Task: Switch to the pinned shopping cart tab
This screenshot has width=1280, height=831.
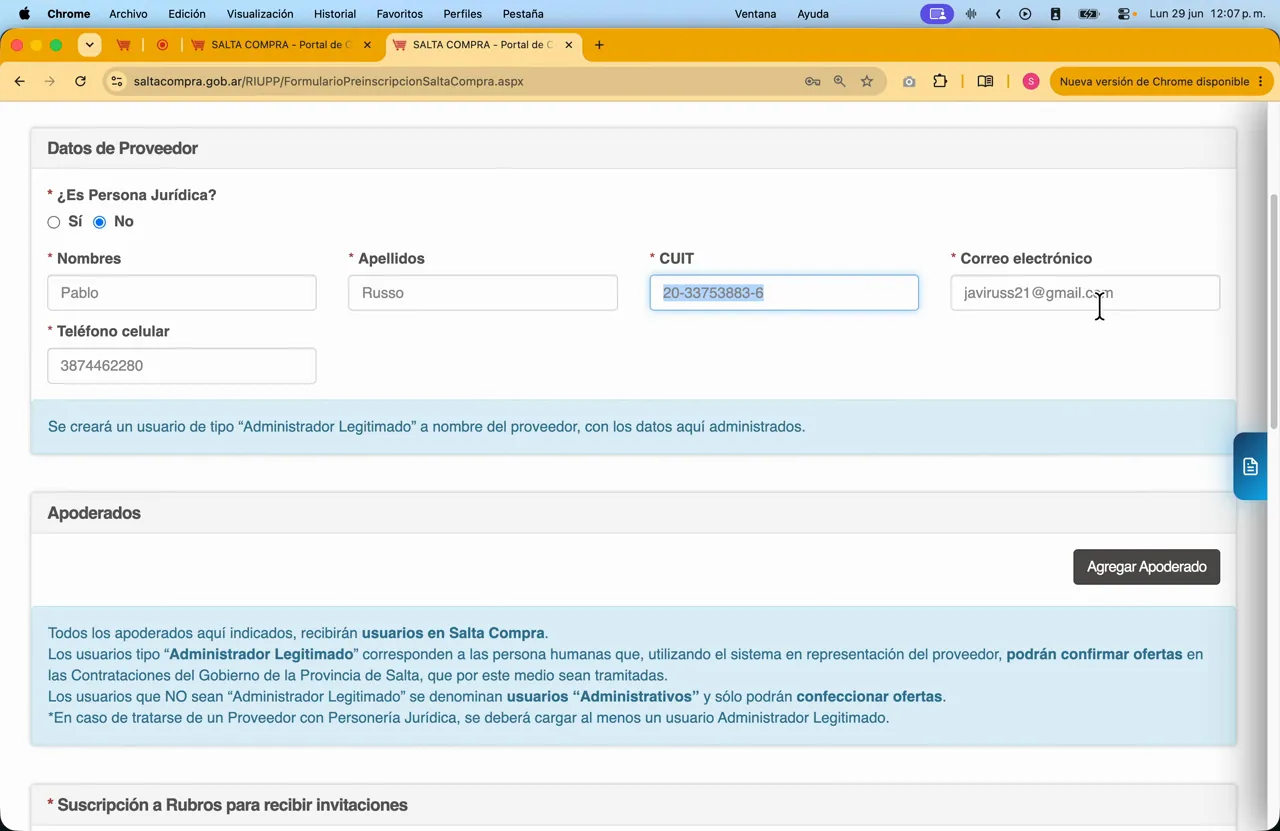Action: click(124, 45)
